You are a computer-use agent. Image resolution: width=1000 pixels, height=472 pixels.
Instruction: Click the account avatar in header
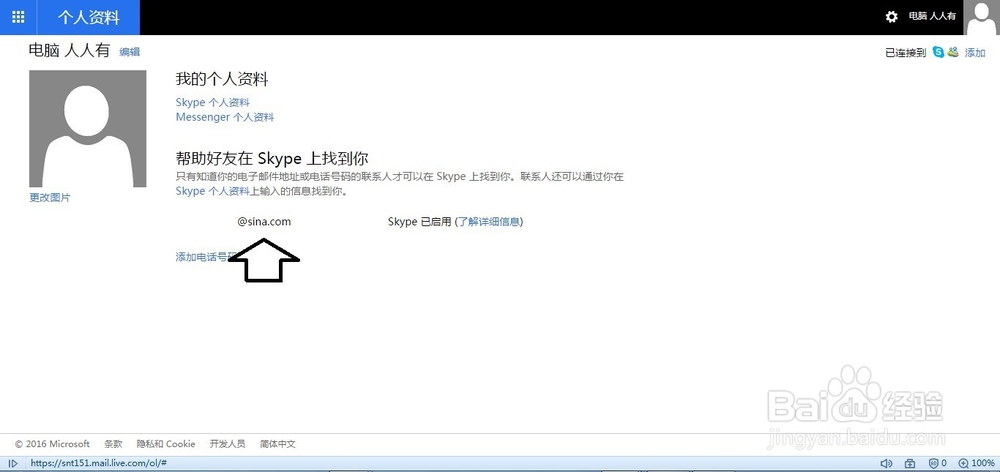982,17
